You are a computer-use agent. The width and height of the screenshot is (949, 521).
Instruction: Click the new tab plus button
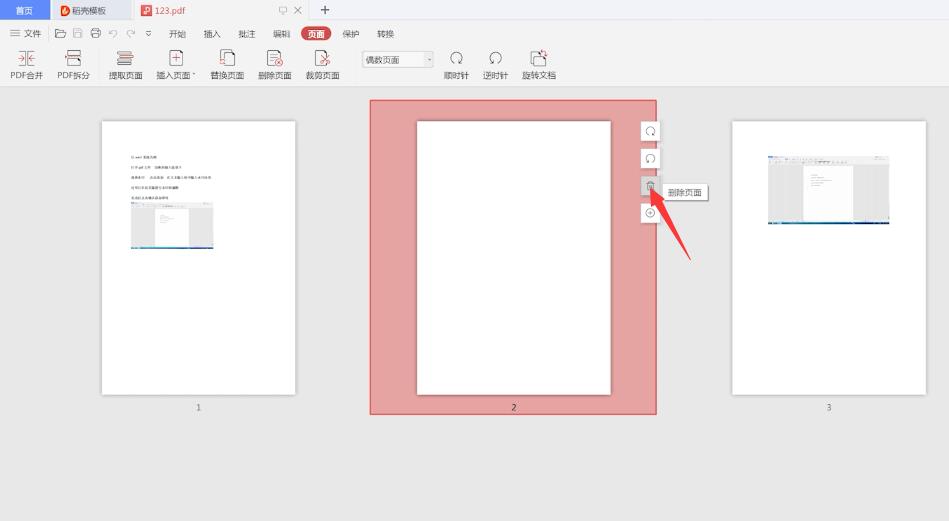click(325, 10)
